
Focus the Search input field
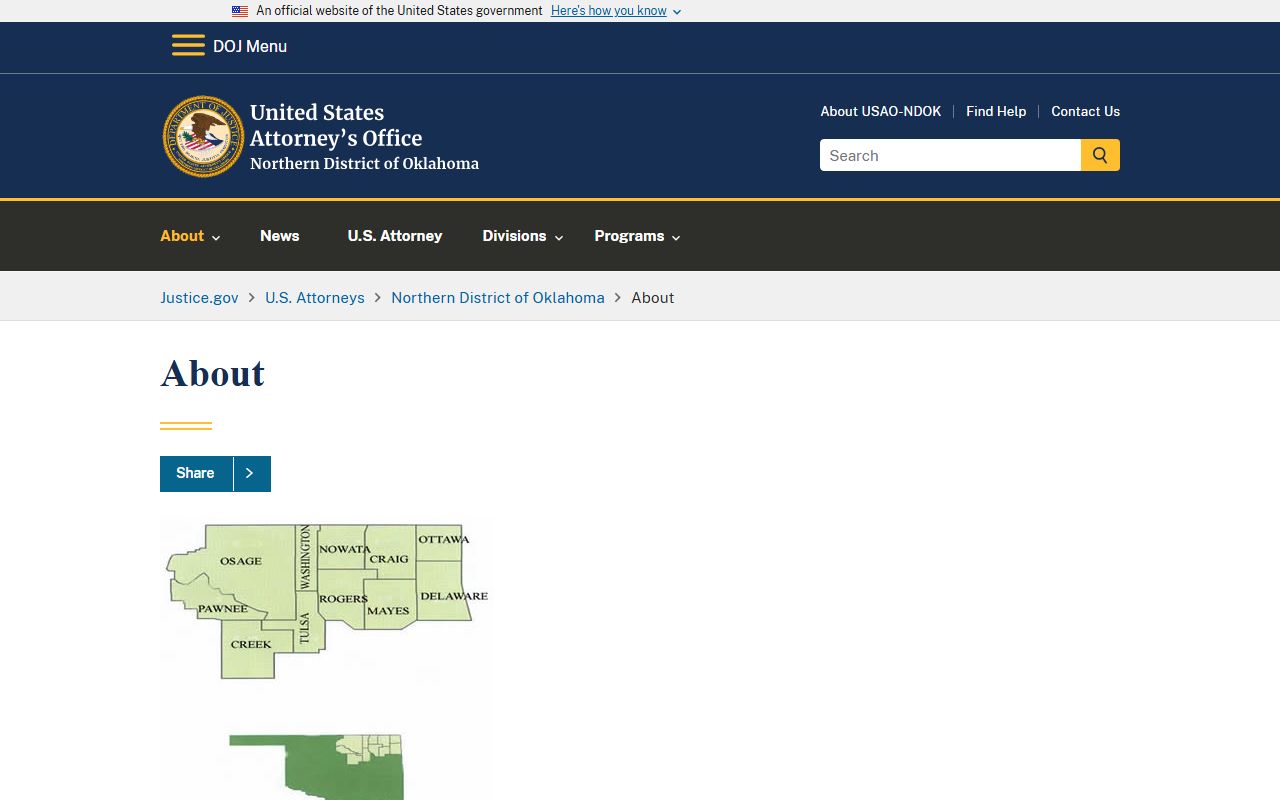point(950,155)
